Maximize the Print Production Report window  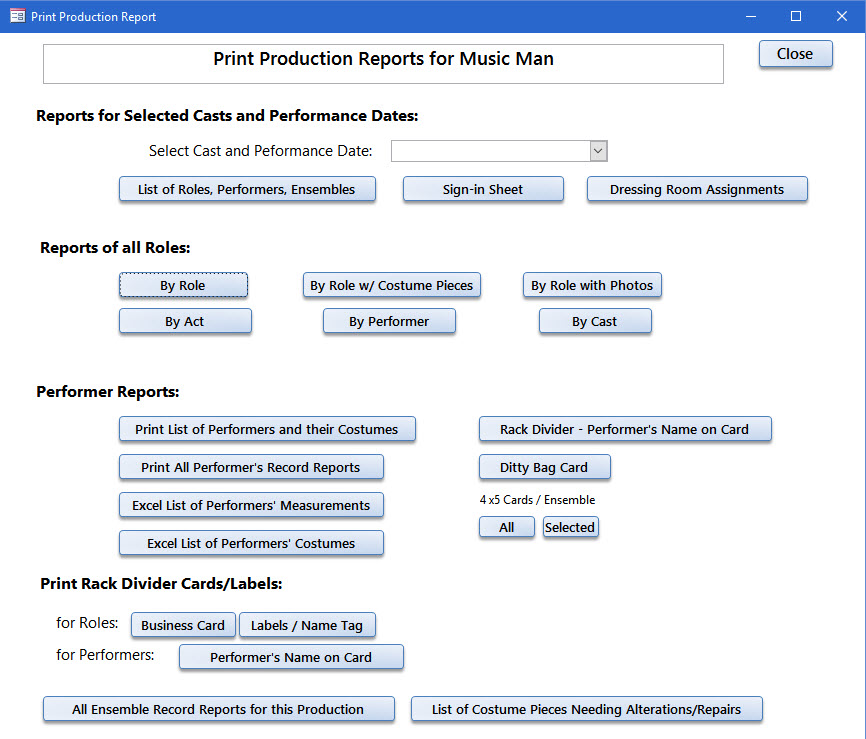pos(796,16)
